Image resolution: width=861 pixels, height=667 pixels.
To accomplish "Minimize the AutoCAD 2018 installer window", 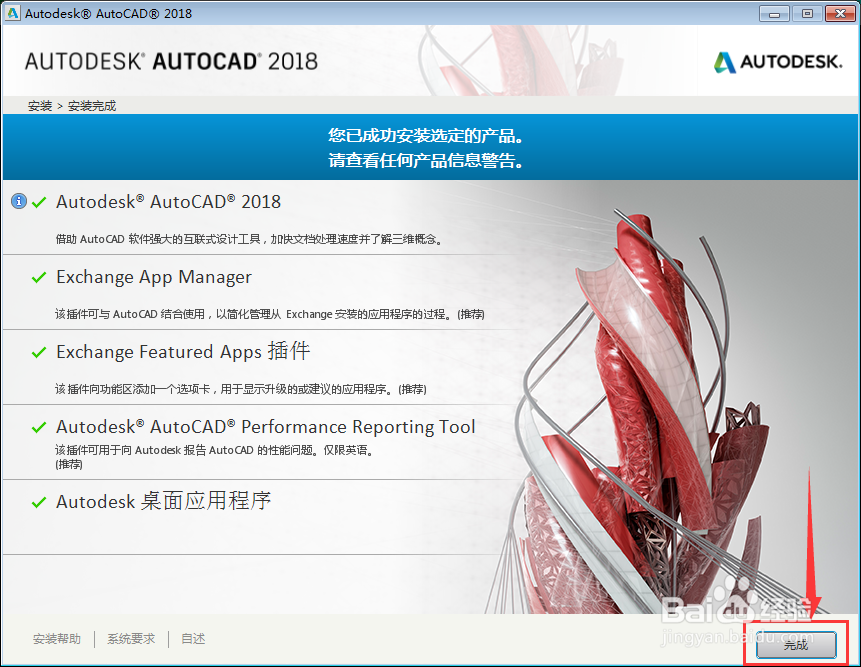I will pos(774,14).
